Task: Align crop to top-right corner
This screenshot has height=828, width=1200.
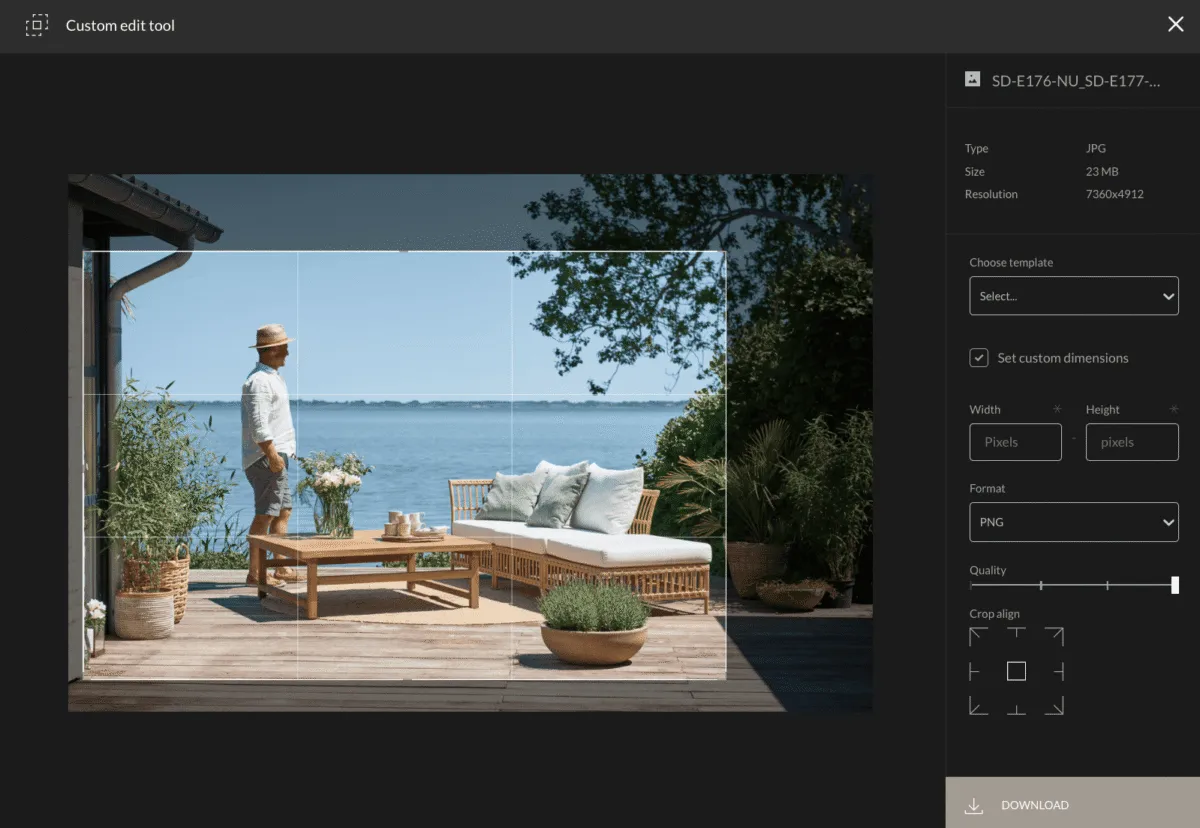Action: coord(1054,636)
